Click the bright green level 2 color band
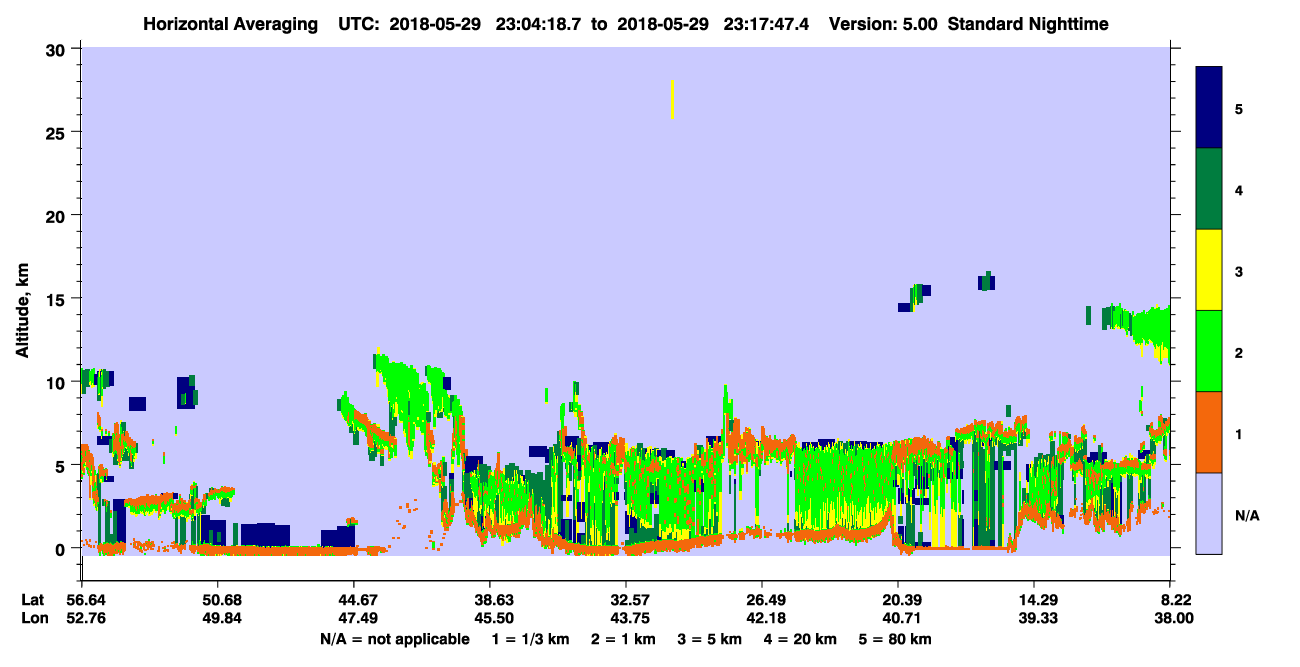 click(1209, 350)
